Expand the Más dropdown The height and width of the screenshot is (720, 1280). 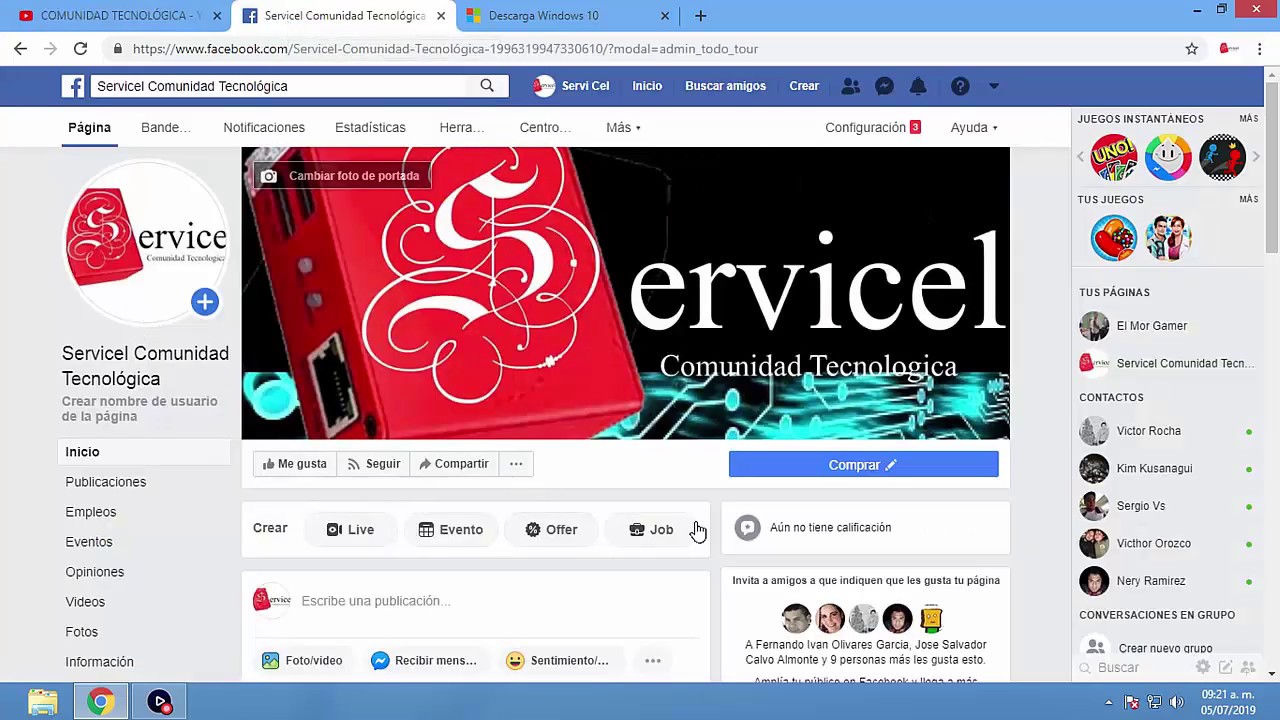click(623, 127)
